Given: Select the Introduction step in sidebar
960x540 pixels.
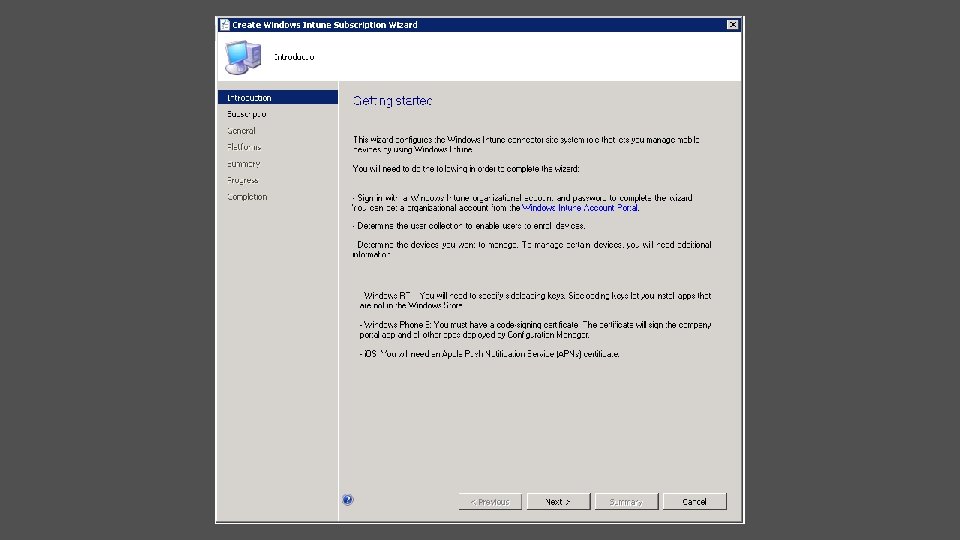Looking at the screenshot, I should (278, 97).
